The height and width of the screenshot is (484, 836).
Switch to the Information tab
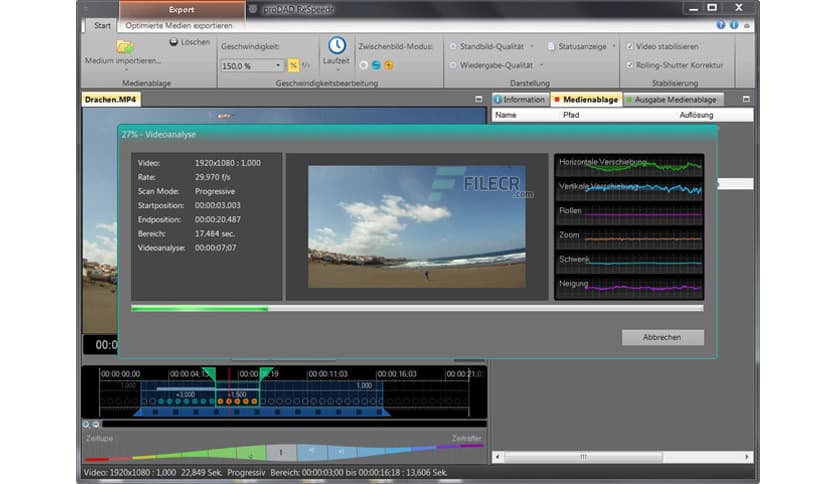pos(519,100)
